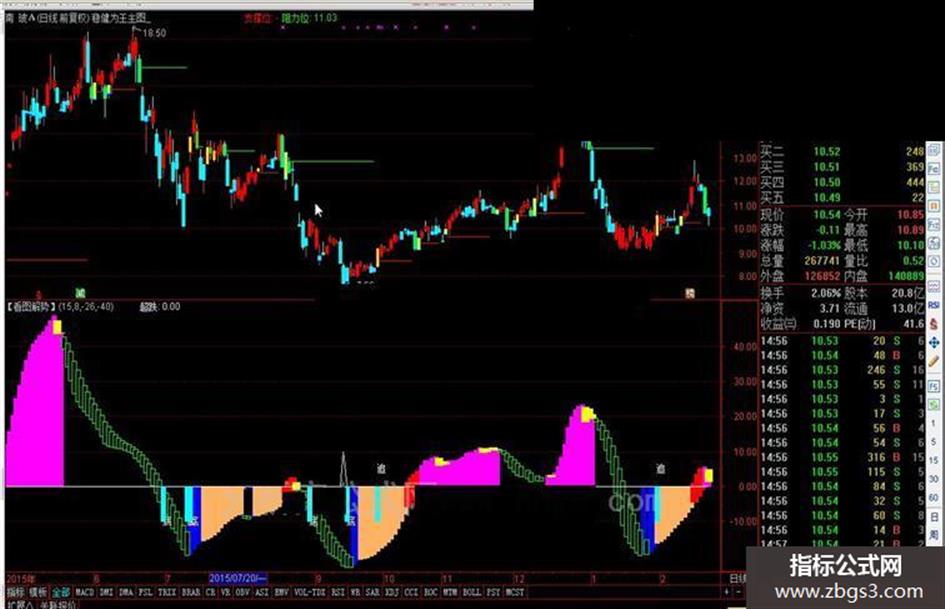The image size is (945, 609).
Task: Click the red dollar sign sidebar icon
Action: (x=934, y=322)
